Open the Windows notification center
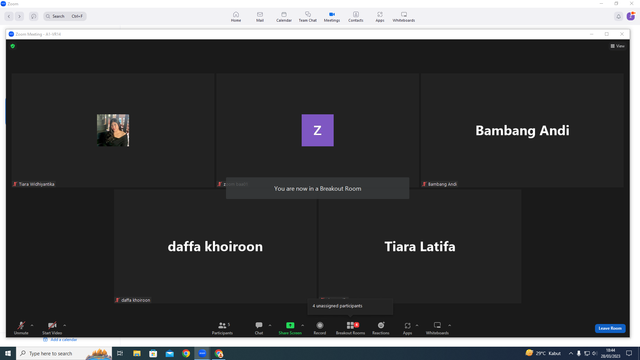Screen dimensions: 640x360 pyautogui.click(x=629, y=353)
